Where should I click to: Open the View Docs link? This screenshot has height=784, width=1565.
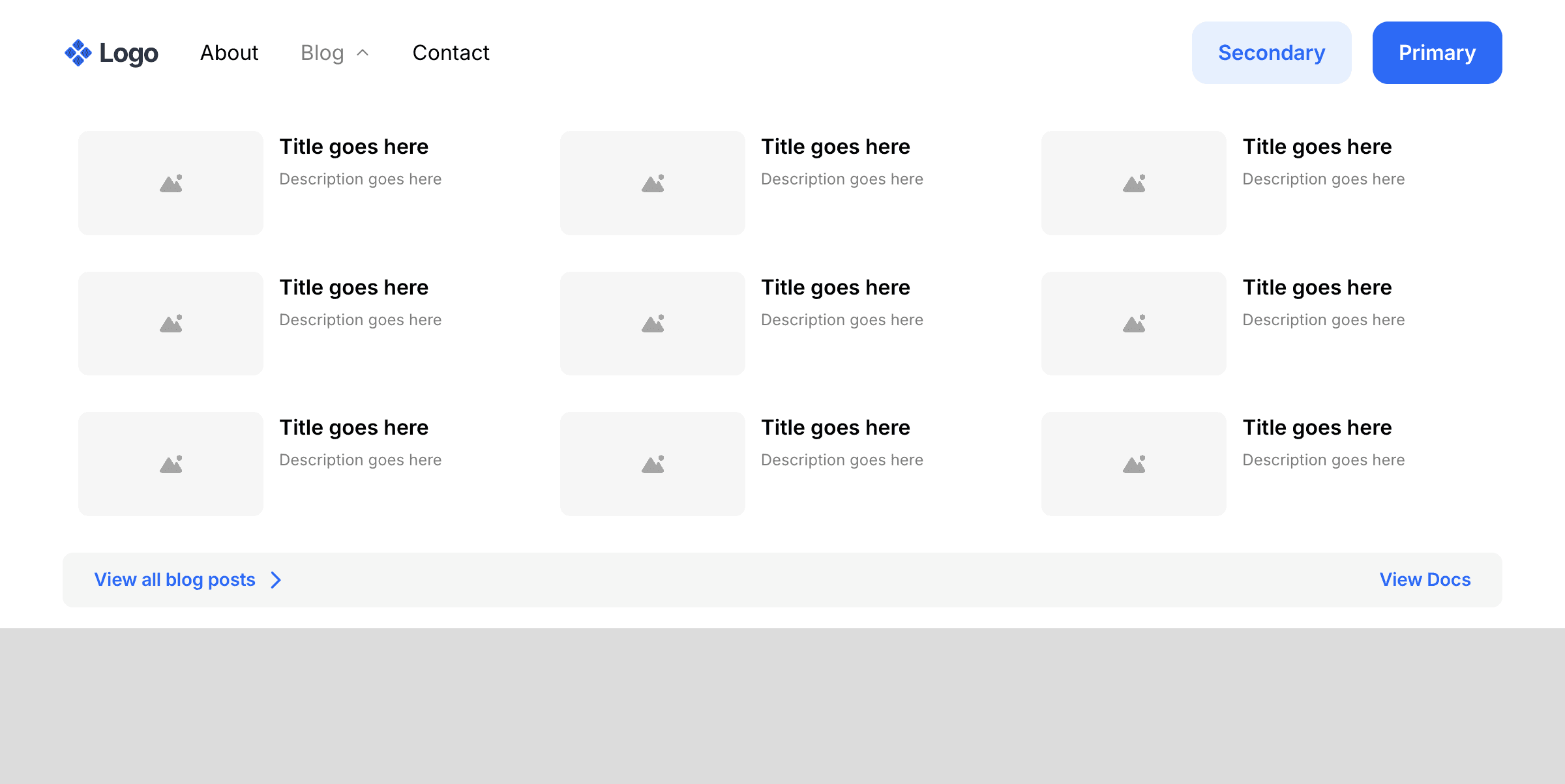(1425, 579)
